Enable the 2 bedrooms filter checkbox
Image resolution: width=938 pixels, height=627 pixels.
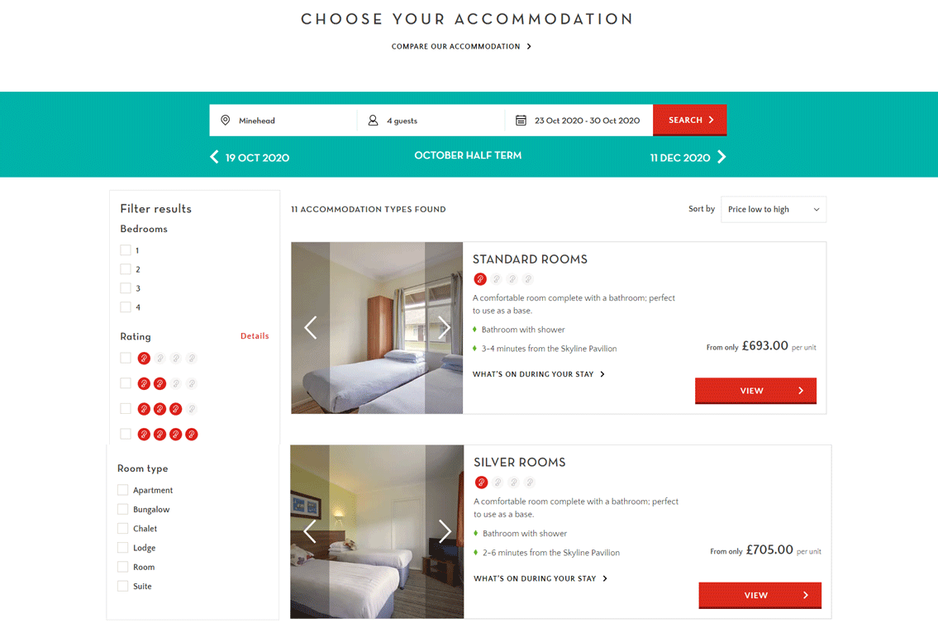click(124, 269)
